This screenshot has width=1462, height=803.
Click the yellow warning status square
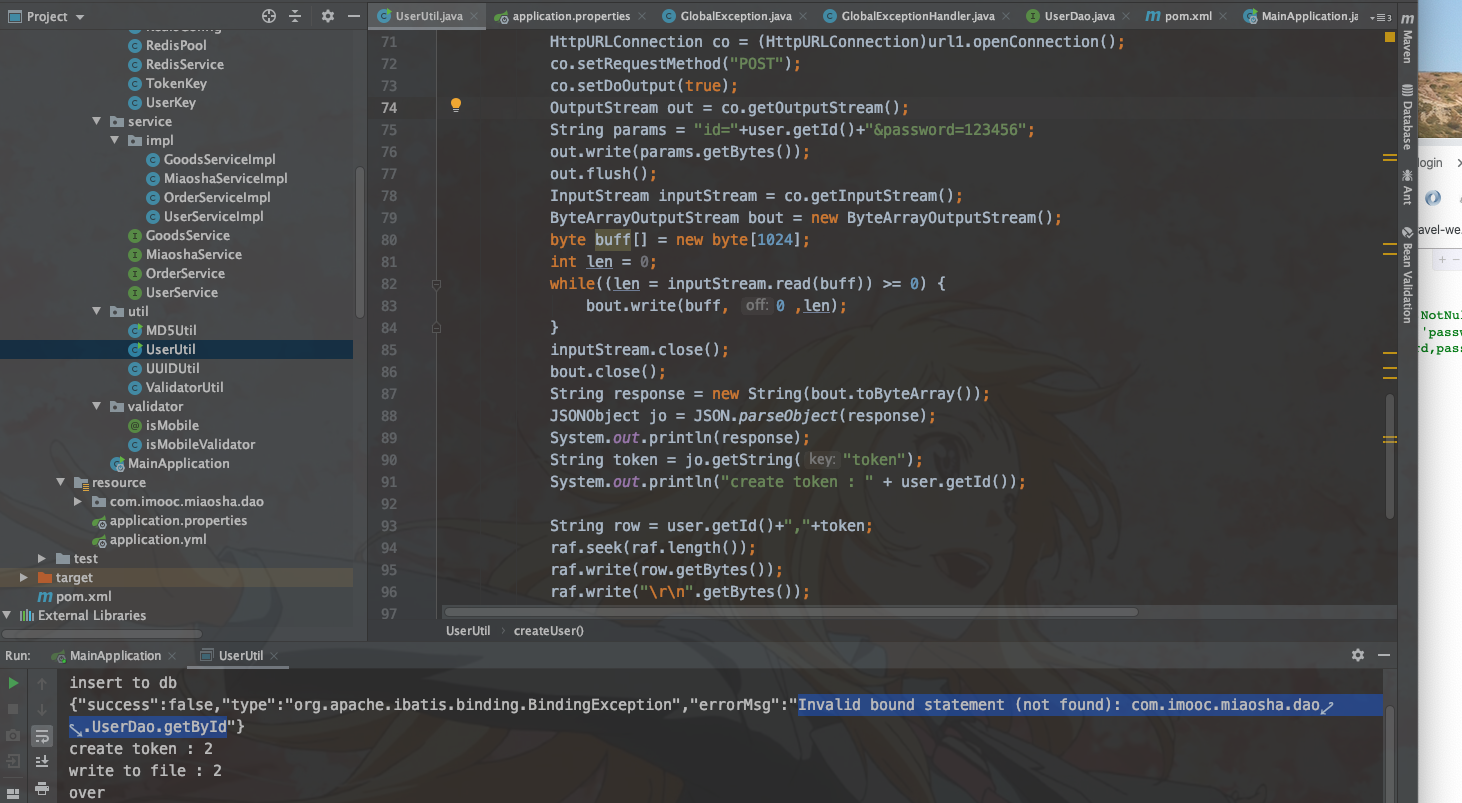(1389, 37)
